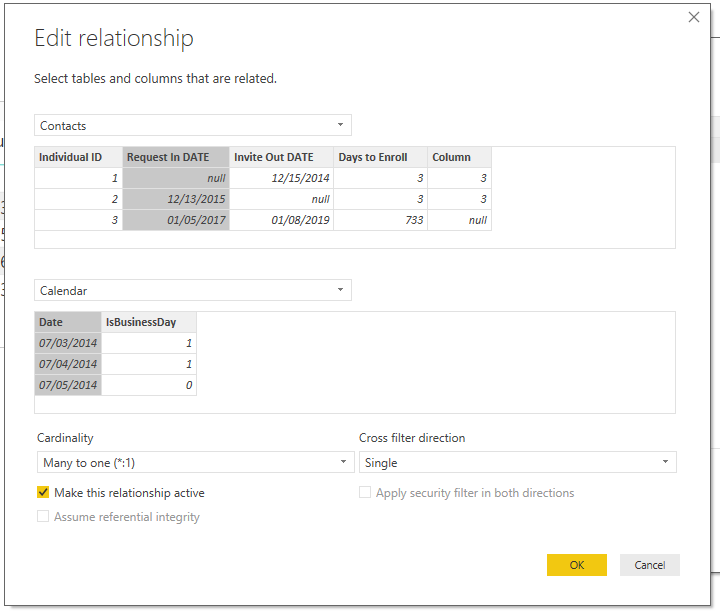
Task: Click the 07/03/2014 date cell
Action: click(x=68, y=343)
